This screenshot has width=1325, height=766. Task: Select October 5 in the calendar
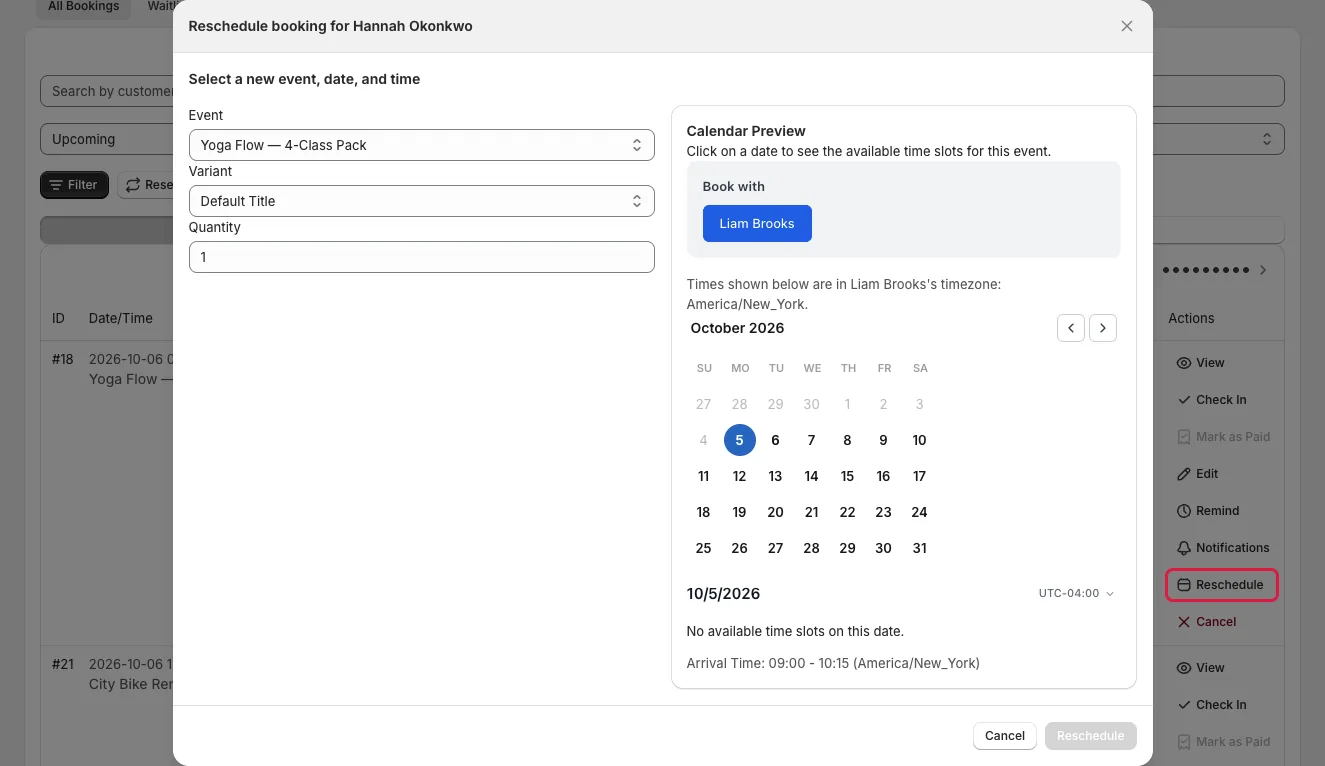point(740,440)
